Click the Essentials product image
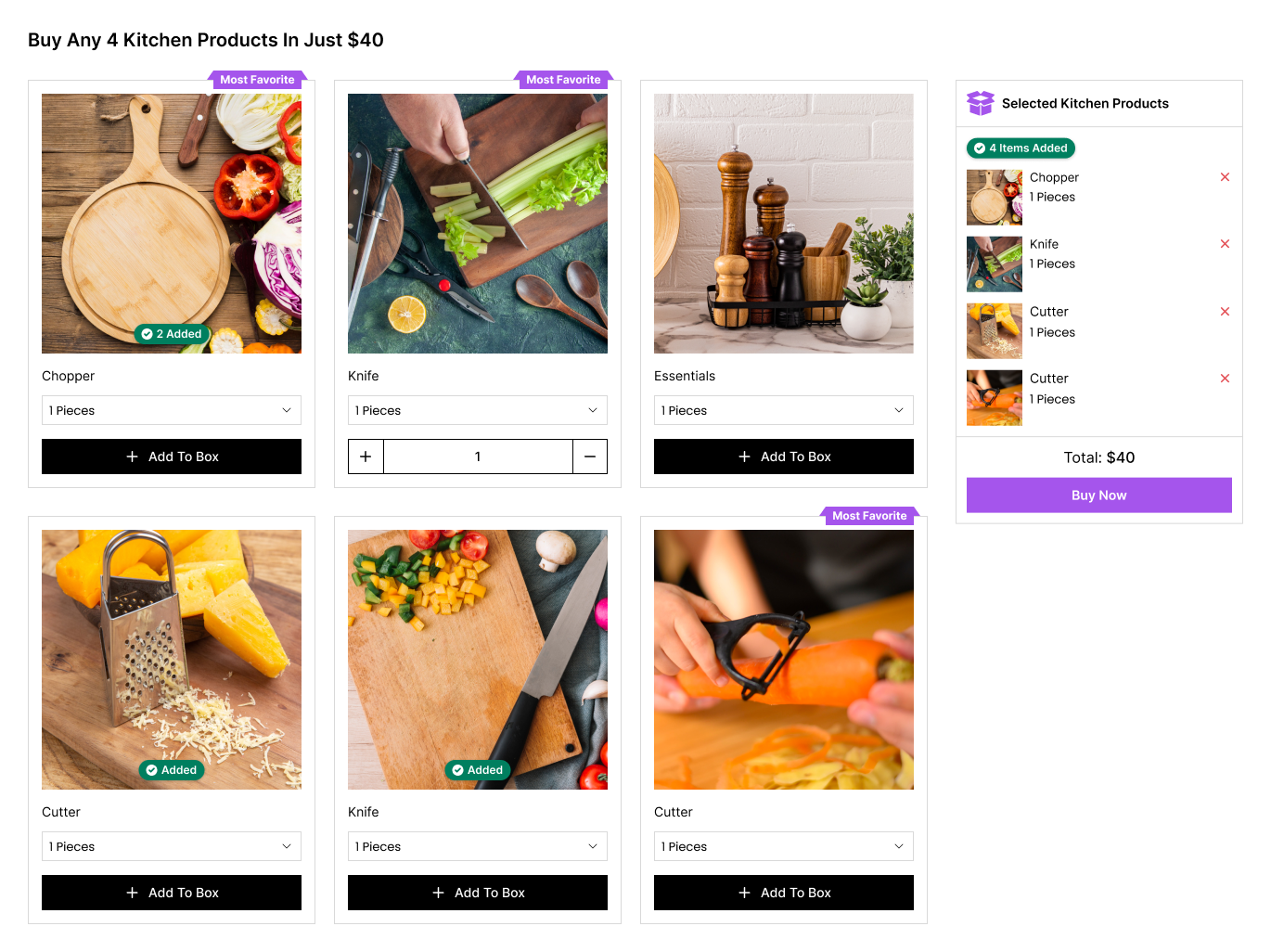 [784, 224]
